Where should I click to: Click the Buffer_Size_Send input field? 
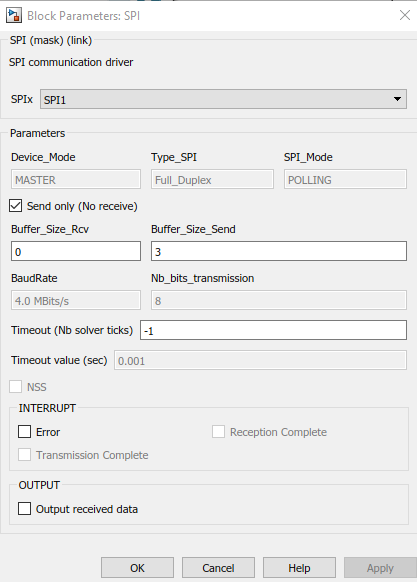[279, 251]
